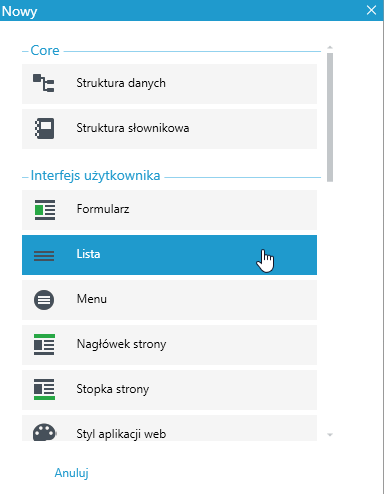Choose the Struktura słownikowa label
384x494 pixels.
click(133, 128)
